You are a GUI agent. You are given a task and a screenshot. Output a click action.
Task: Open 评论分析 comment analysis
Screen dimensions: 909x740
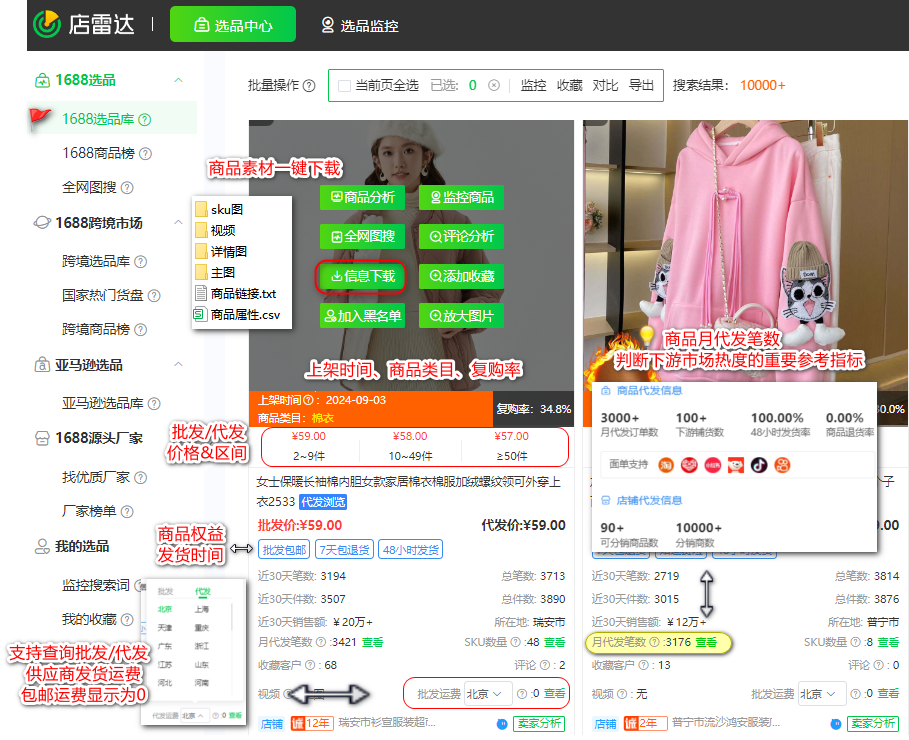coord(461,236)
